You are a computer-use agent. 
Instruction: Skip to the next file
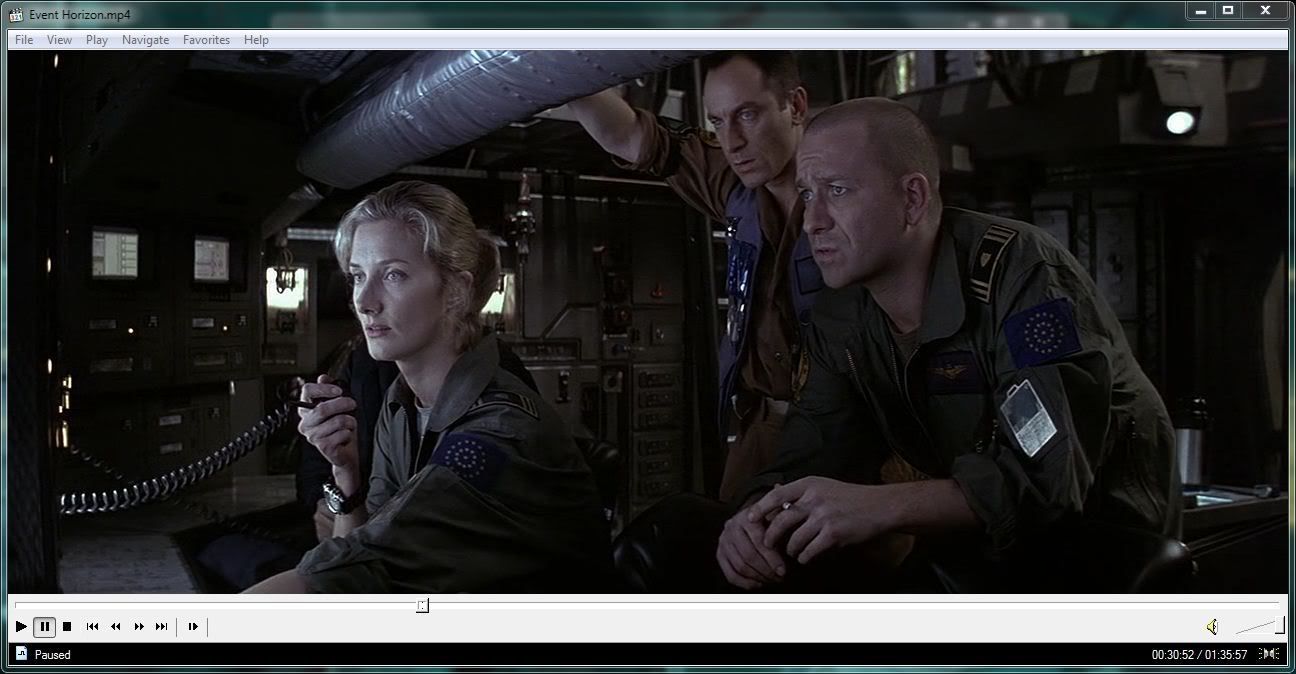162,627
